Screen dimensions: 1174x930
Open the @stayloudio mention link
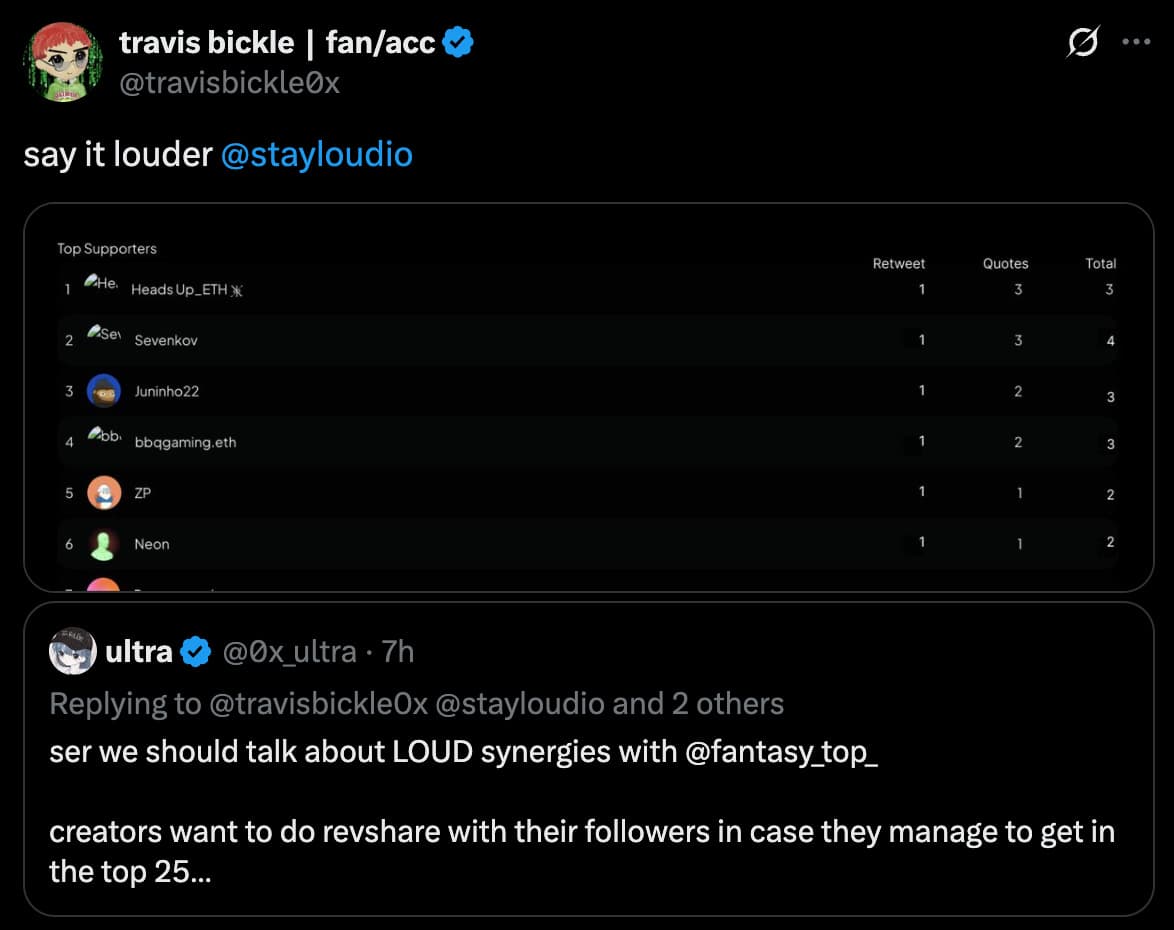coord(317,155)
